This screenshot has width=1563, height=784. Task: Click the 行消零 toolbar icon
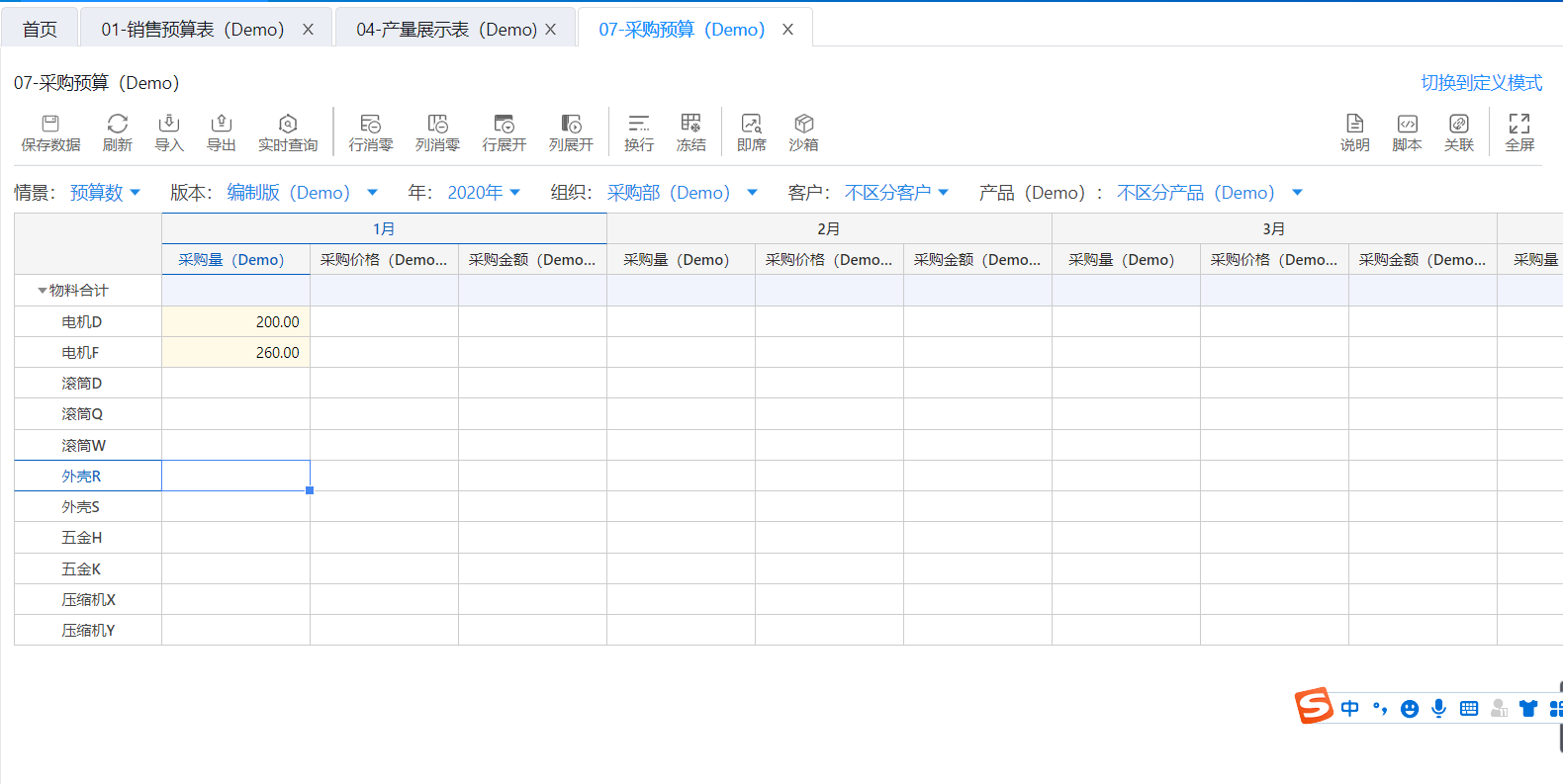coord(370,132)
